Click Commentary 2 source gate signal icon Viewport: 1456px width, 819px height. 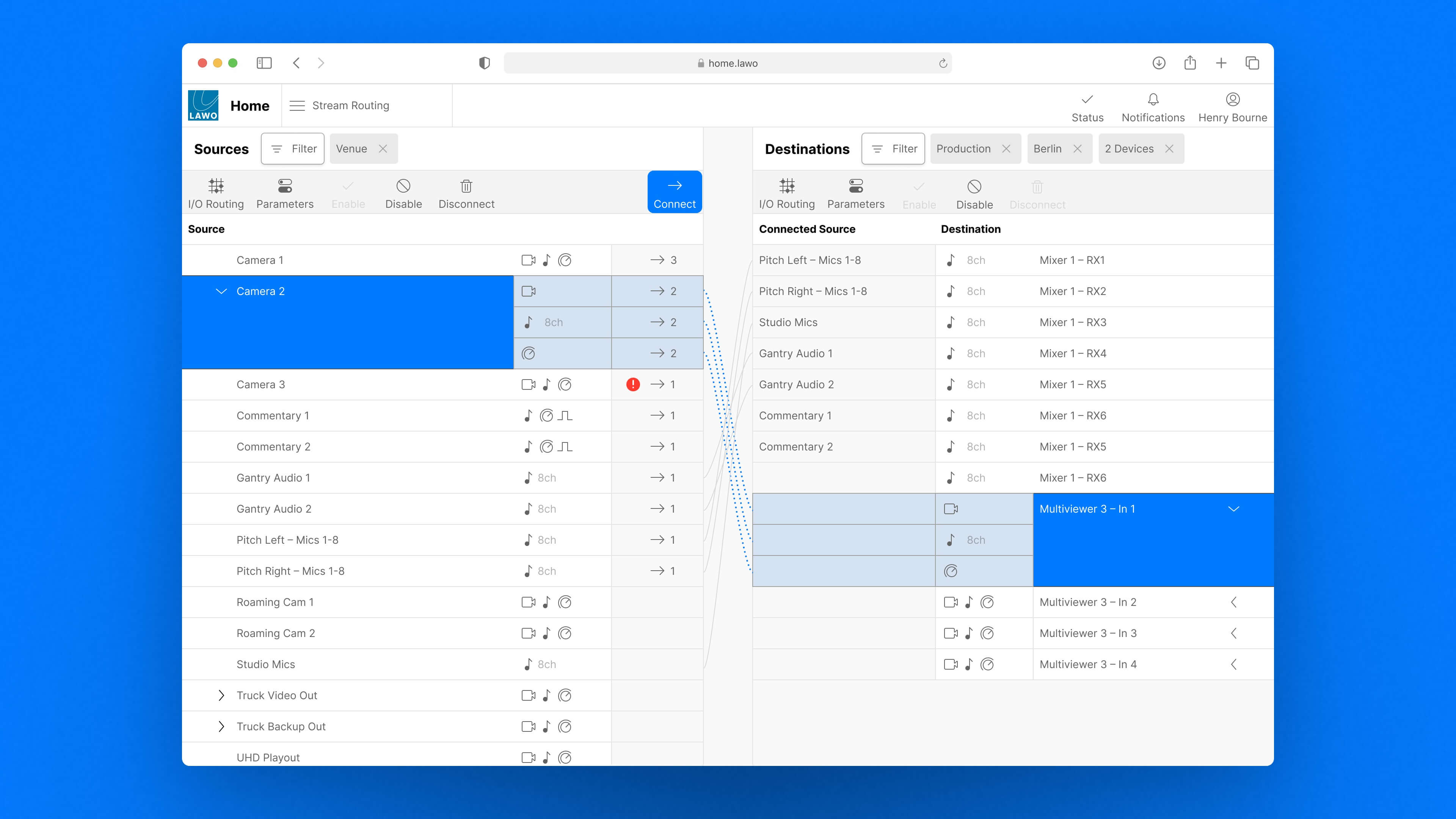point(565,447)
